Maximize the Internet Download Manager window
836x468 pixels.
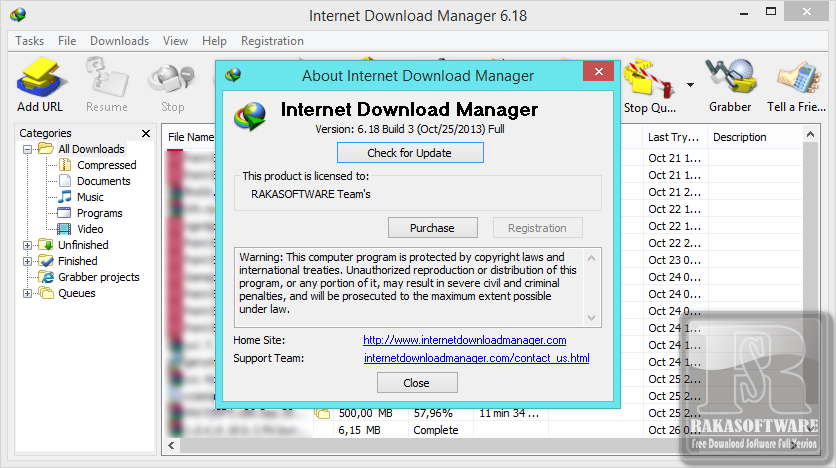(771, 11)
